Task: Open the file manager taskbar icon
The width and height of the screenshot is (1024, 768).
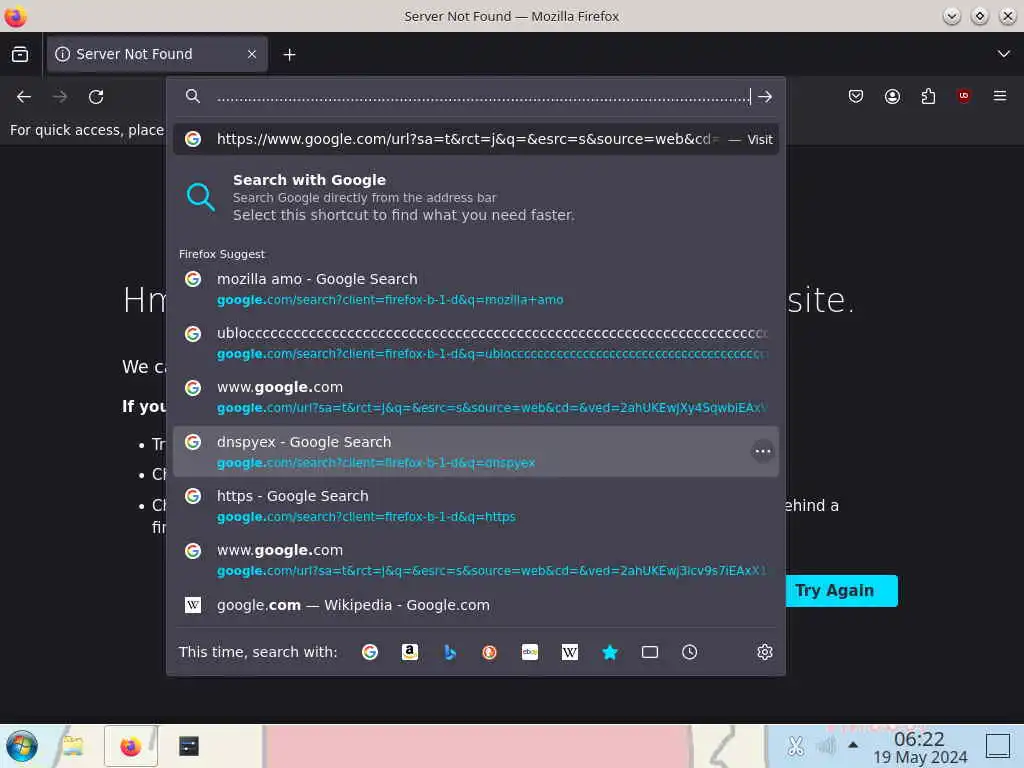Action: (x=73, y=746)
